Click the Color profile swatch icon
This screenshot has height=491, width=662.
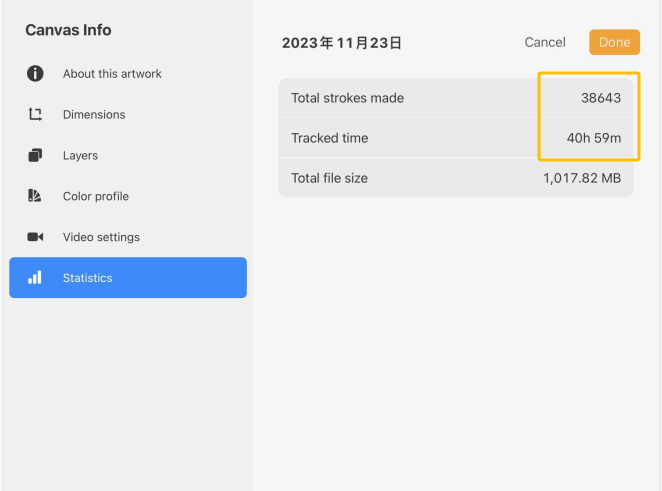[35, 196]
